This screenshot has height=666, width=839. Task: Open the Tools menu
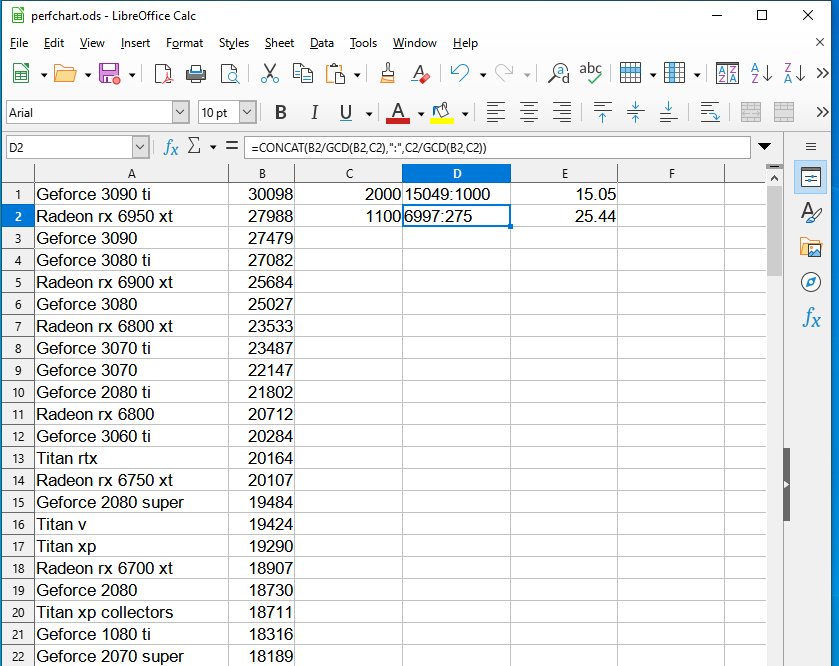click(363, 43)
